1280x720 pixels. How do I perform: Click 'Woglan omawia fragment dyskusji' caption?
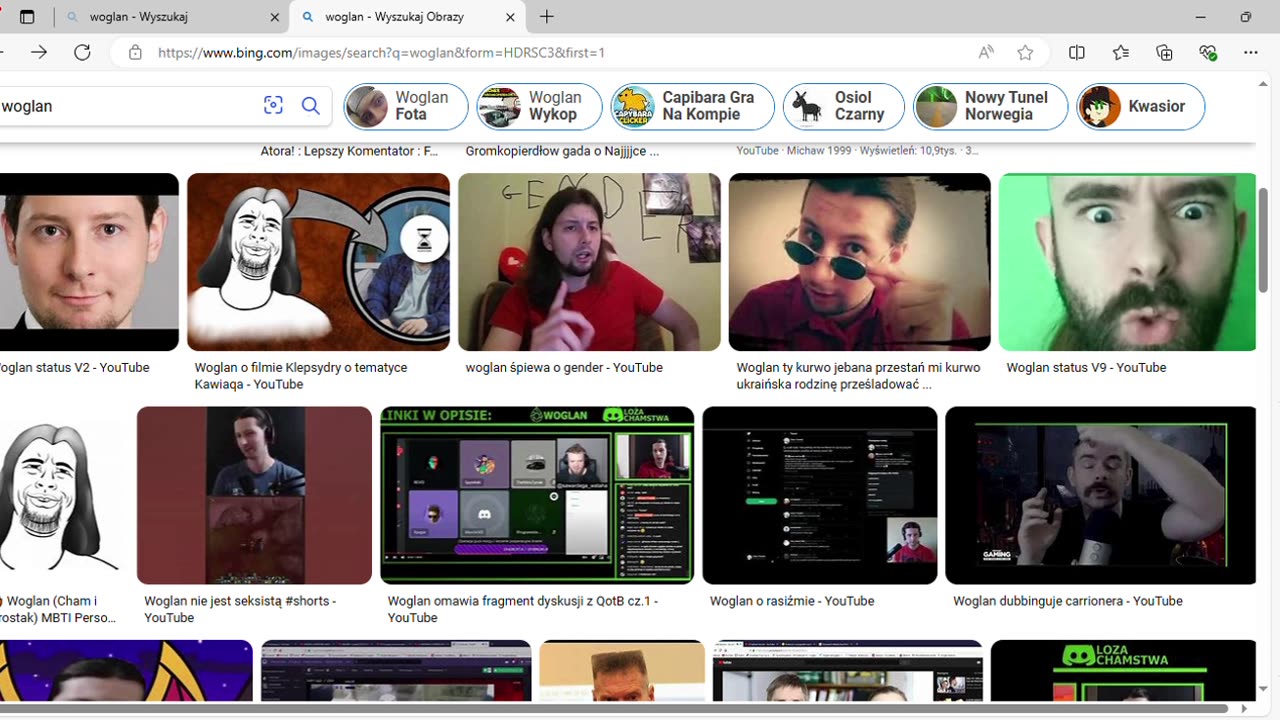522,609
